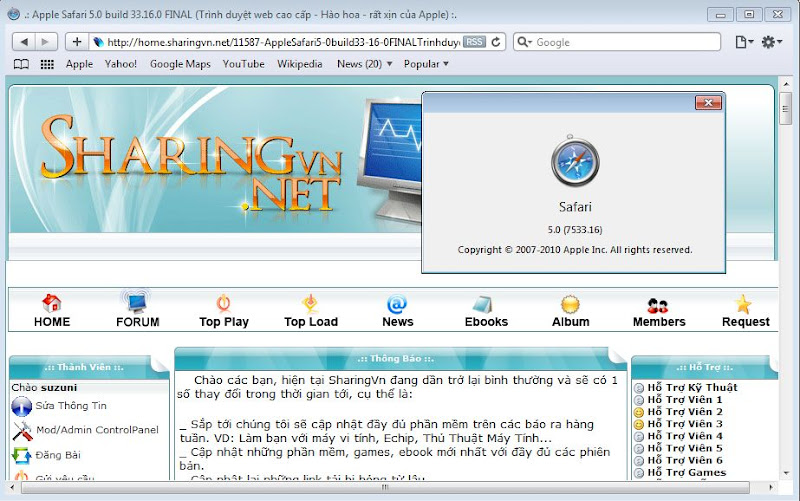Image resolution: width=800 pixels, height=501 pixels.
Task: Click the Sửa Thông Tin info icon
Action: (x=21, y=407)
